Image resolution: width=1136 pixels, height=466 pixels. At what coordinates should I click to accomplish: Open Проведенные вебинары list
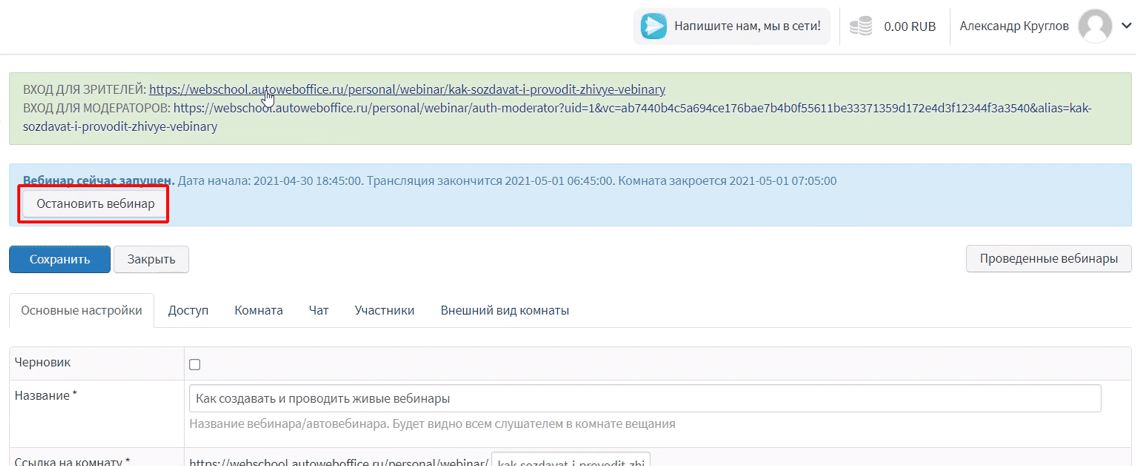click(1048, 259)
